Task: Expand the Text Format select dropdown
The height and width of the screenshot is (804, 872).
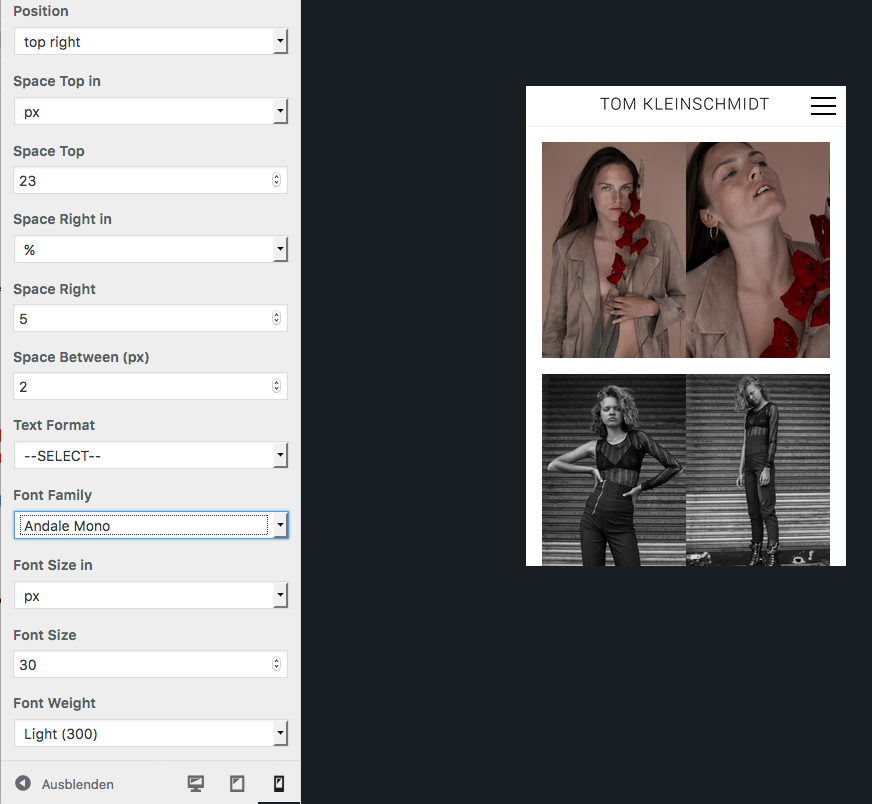Action: [151, 456]
